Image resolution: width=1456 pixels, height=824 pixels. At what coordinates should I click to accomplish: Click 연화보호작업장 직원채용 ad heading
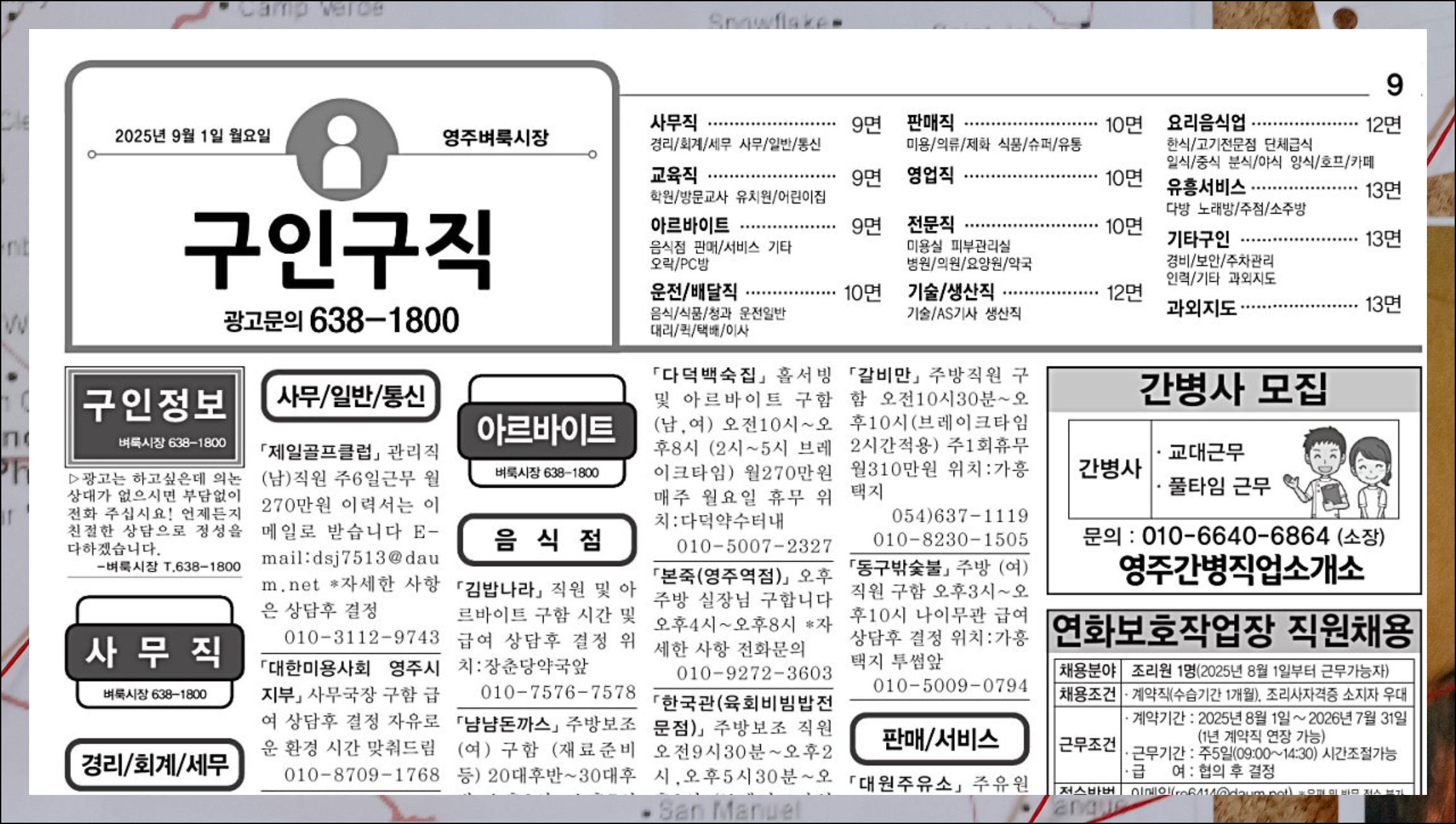(x=1233, y=631)
